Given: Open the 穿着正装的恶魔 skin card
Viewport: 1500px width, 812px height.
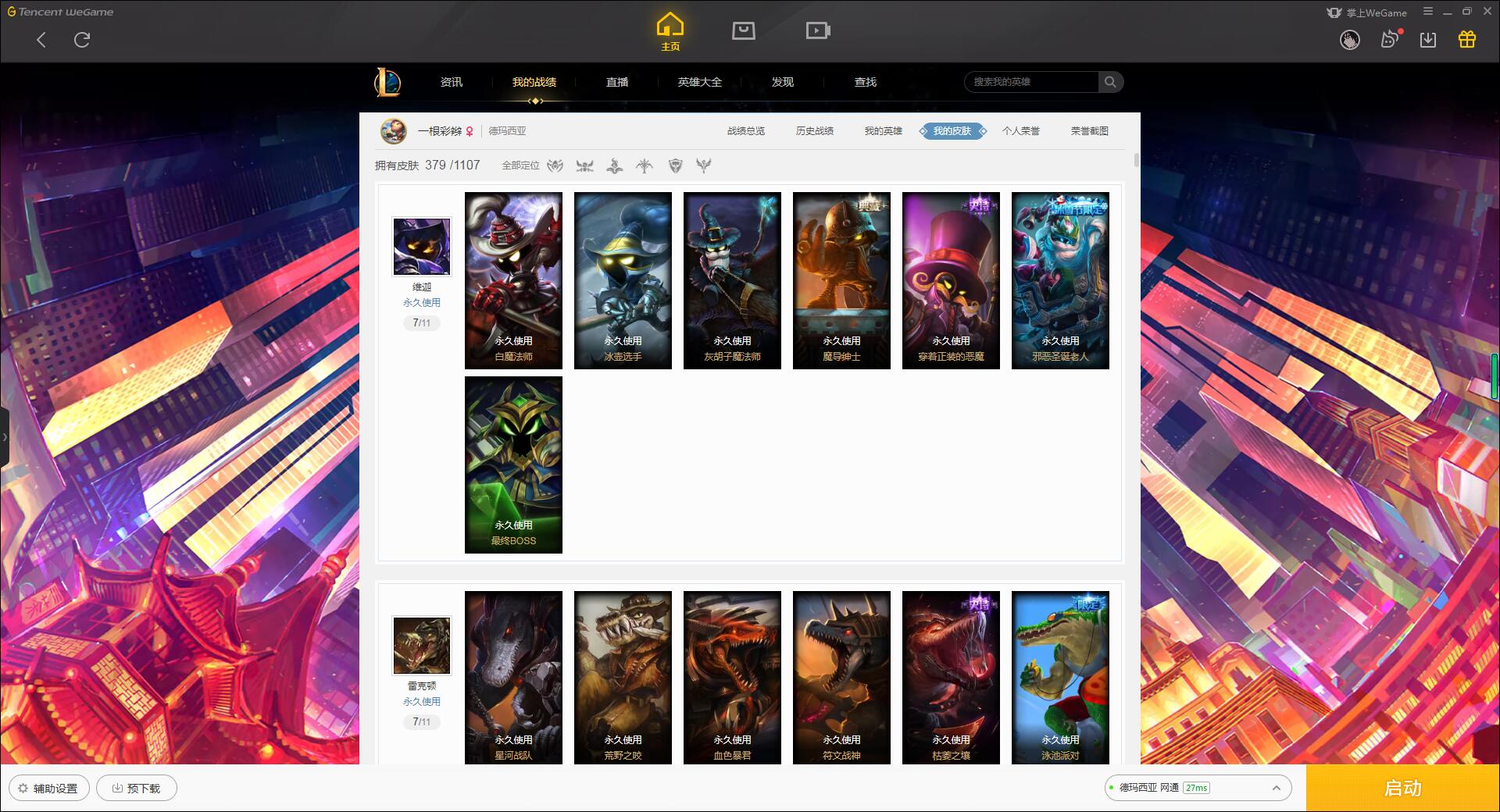Looking at the screenshot, I should [x=951, y=280].
